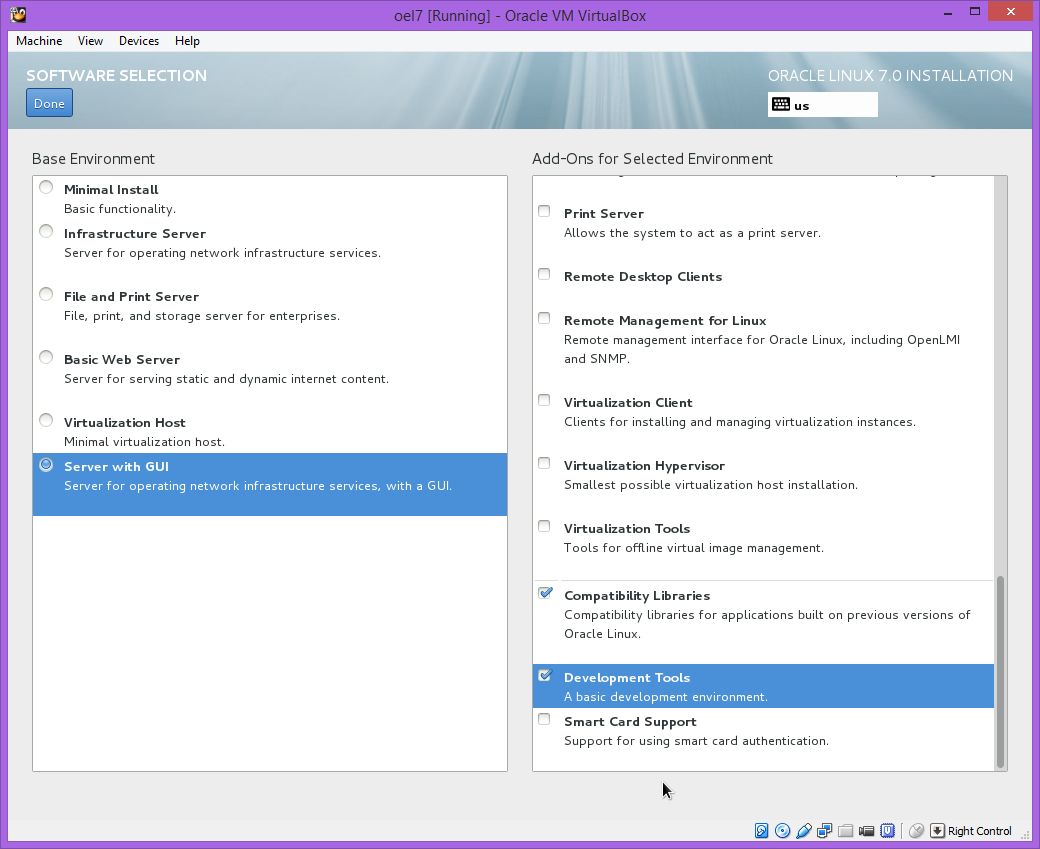Enable the Print Server add-on
1040x849 pixels.
(x=544, y=211)
